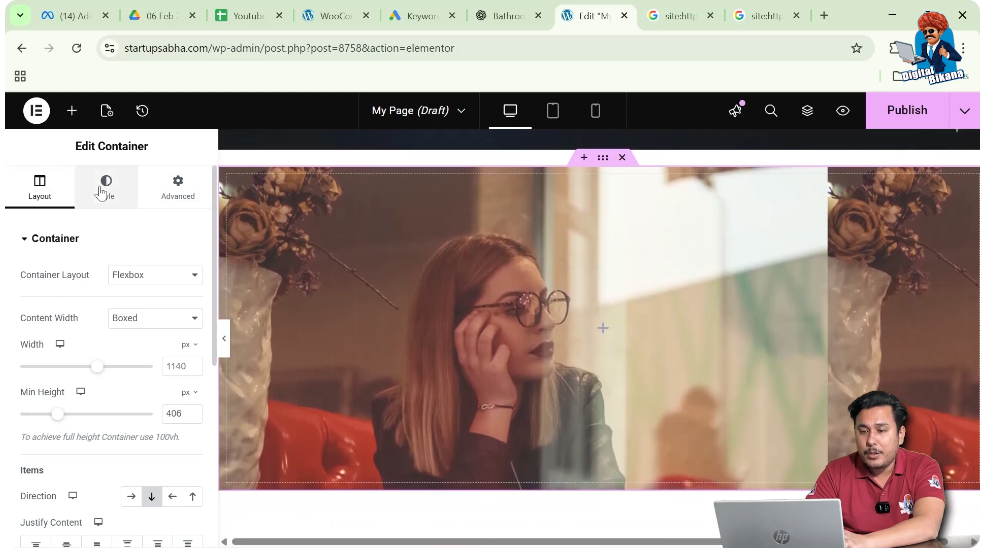Expand the Publish options arrow
The image size is (981, 548).
pos(964,111)
